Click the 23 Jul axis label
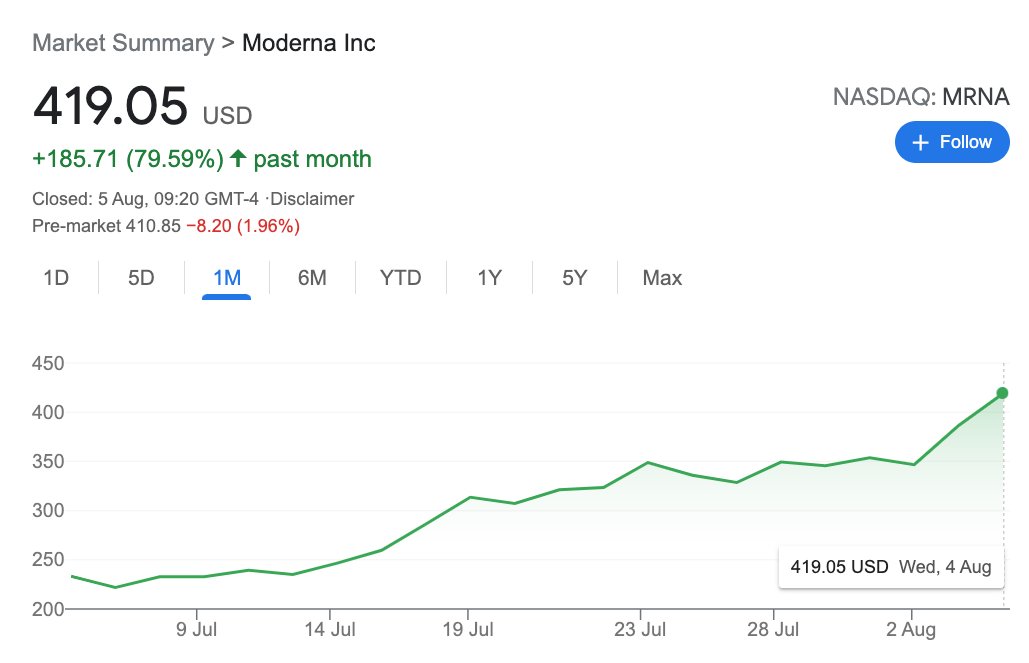This screenshot has height=663, width=1029. pos(640,630)
